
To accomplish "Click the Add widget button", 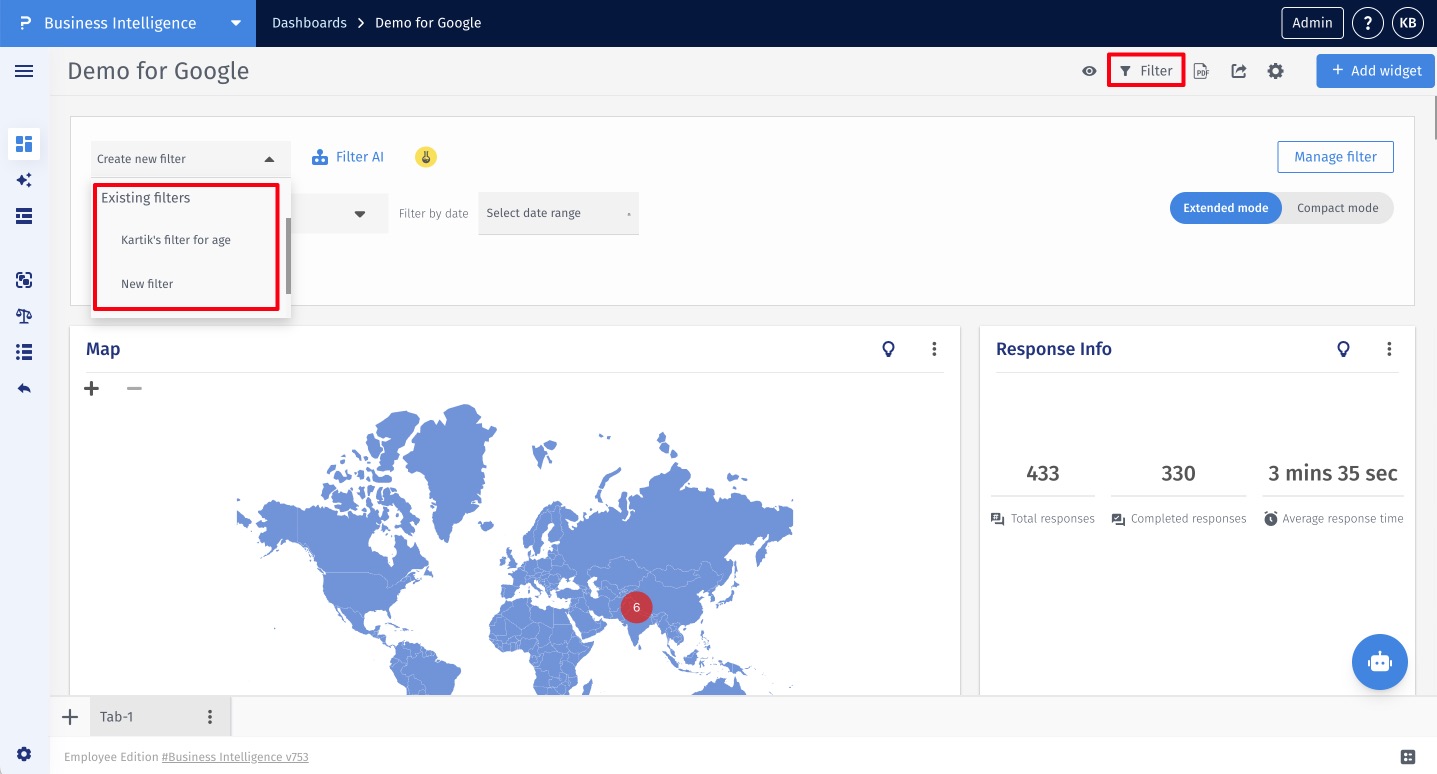I will pos(1375,71).
